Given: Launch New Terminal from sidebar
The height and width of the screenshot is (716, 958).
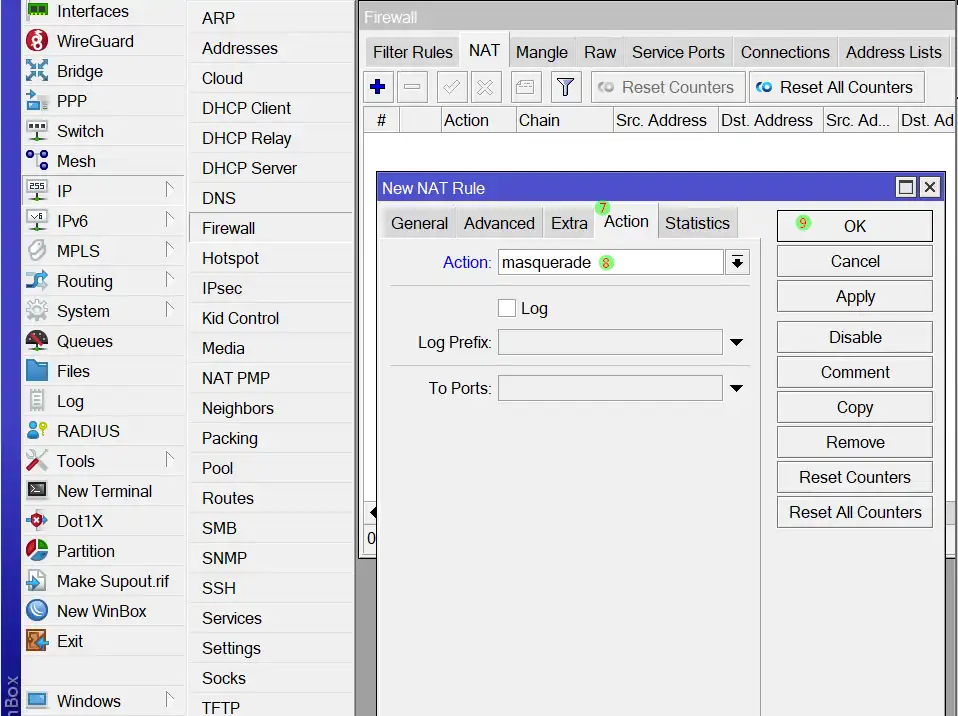Looking at the screenshot, I should click(104, 491).
